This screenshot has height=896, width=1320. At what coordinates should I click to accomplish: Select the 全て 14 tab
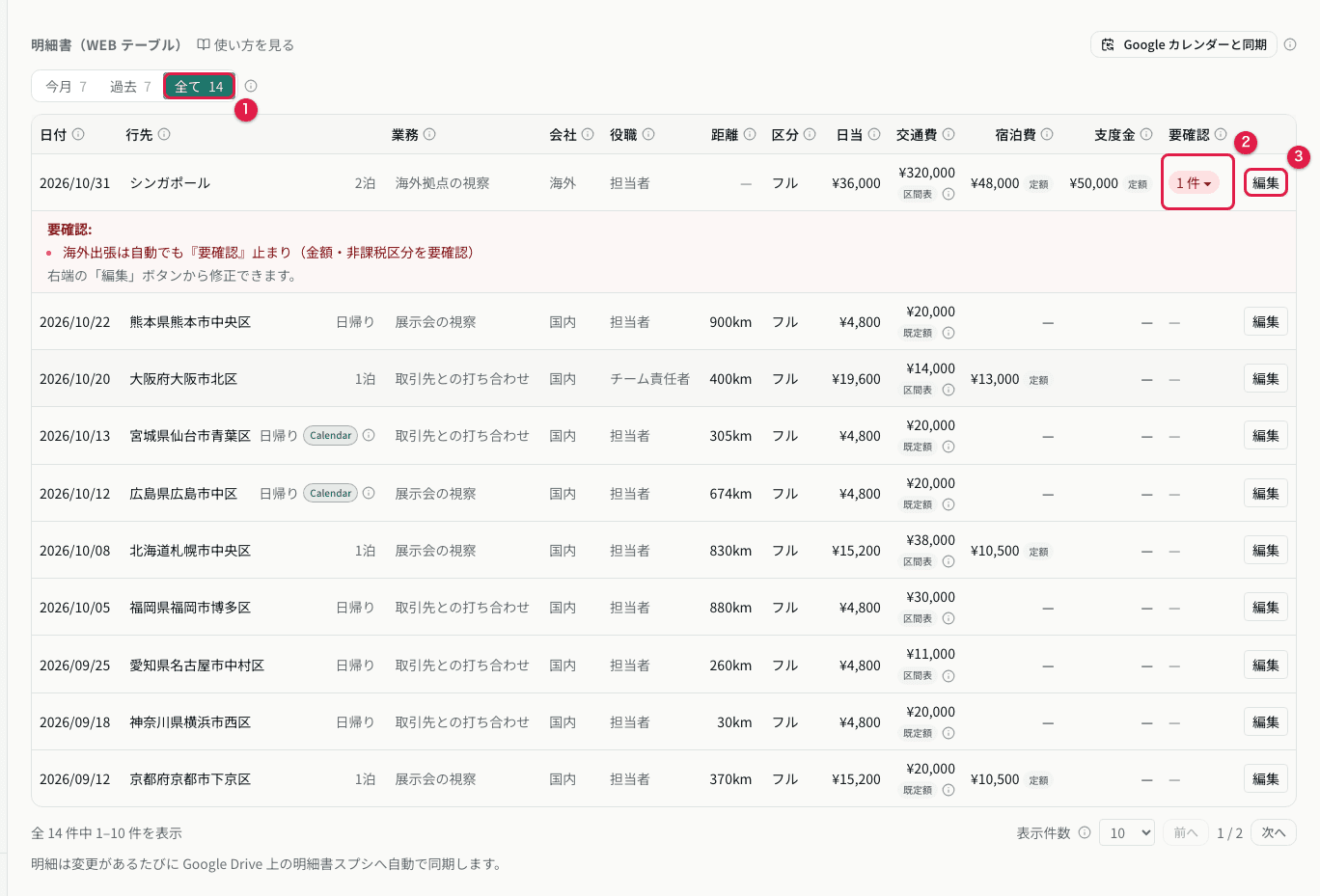coord(199,87)
